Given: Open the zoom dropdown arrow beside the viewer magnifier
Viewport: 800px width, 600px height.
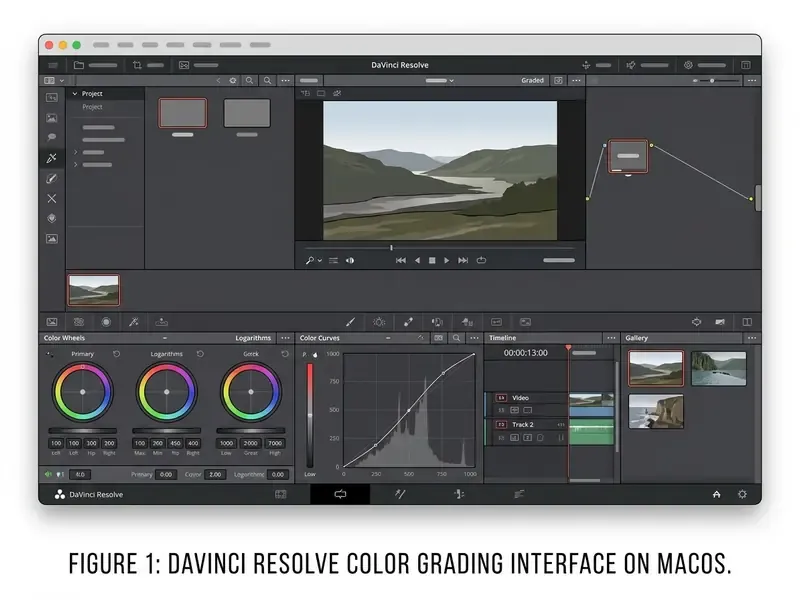Looking at the screenshot, I should tap(320, 260).
